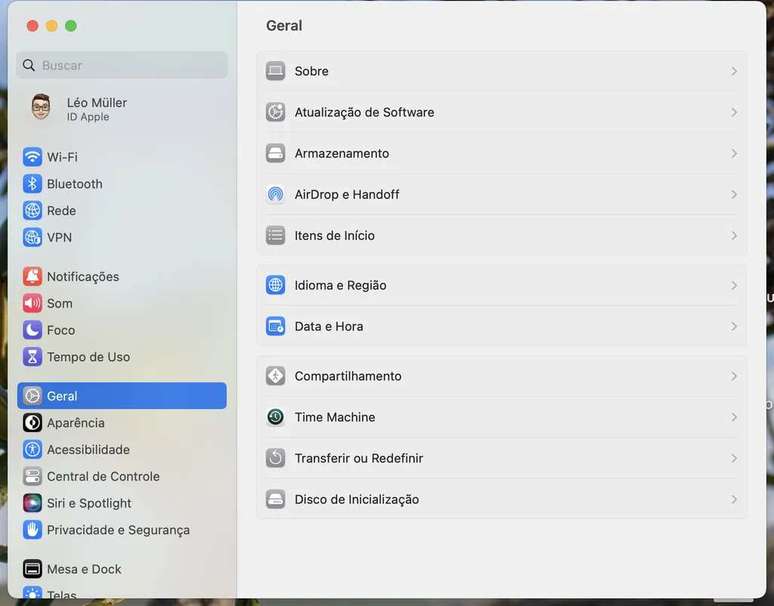Select the Data e Hora calendar icon

pyautogui.click(x=275, y=326)
